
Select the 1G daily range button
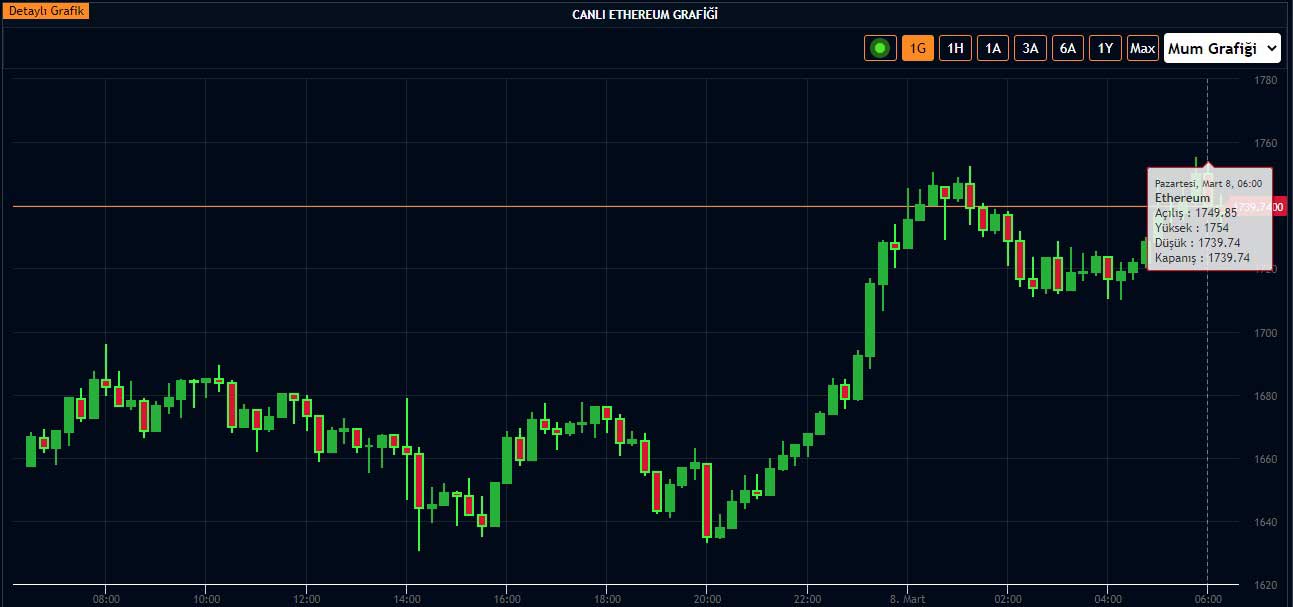coord(917,48)
